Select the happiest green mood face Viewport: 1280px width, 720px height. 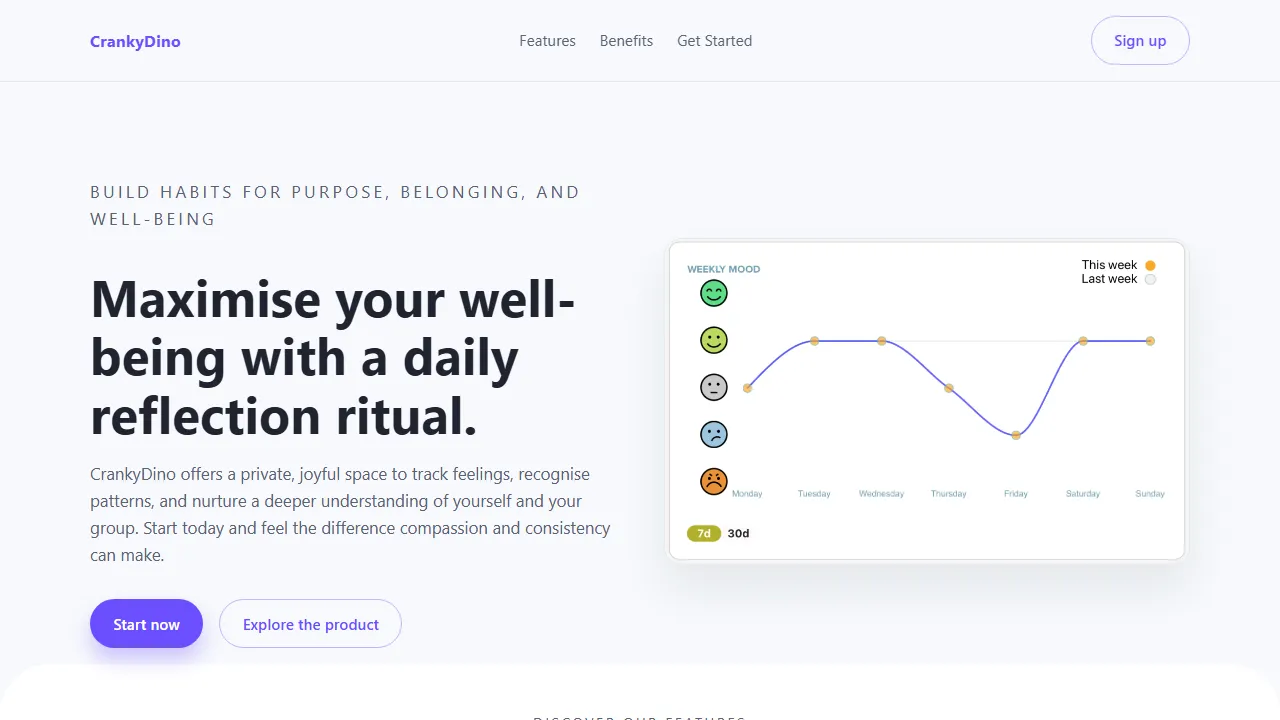pos(714,293)
